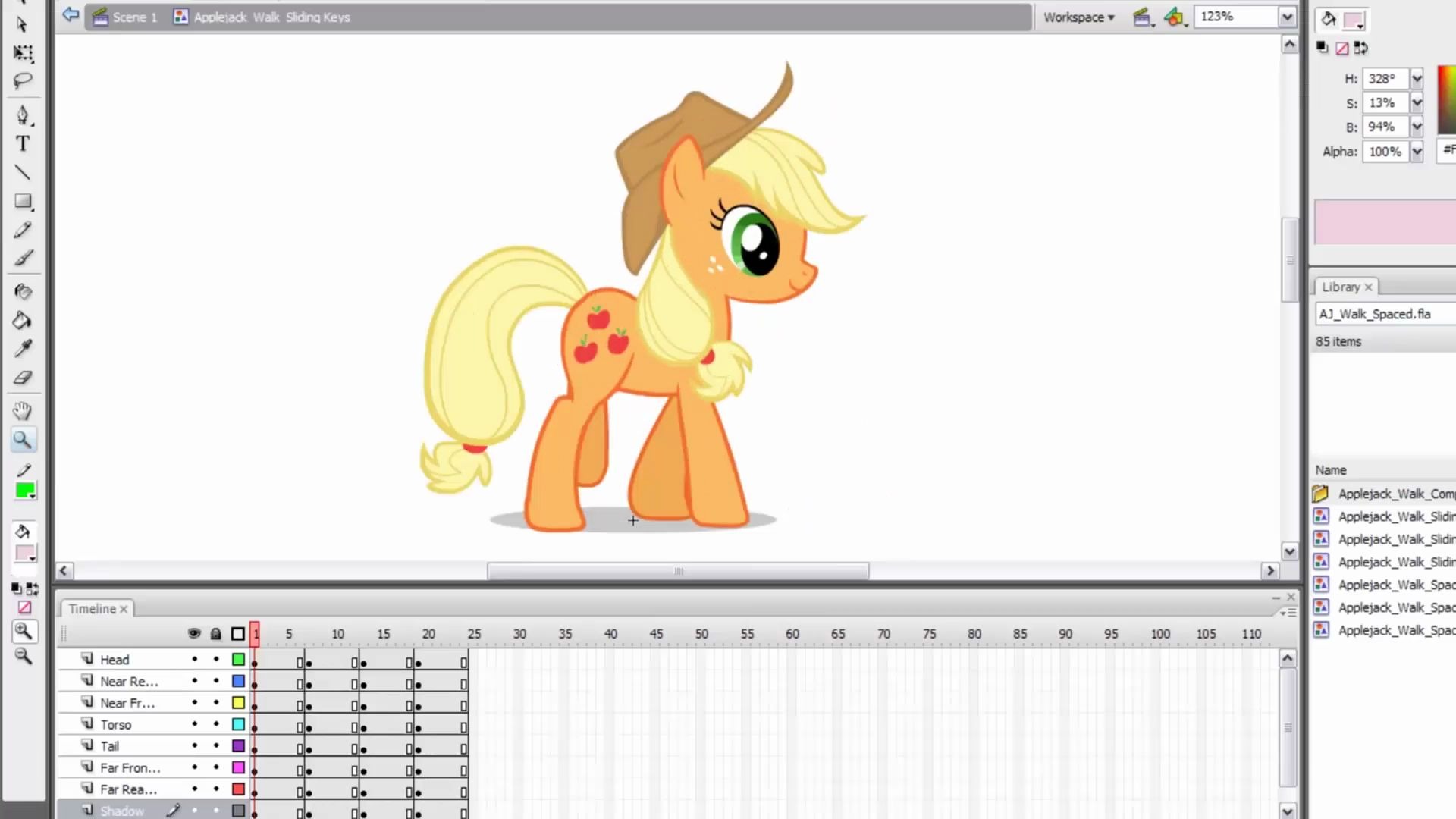
Task: Toggle outline view for Tail layer
Action: pyautogui.click(x=238, y=746)
